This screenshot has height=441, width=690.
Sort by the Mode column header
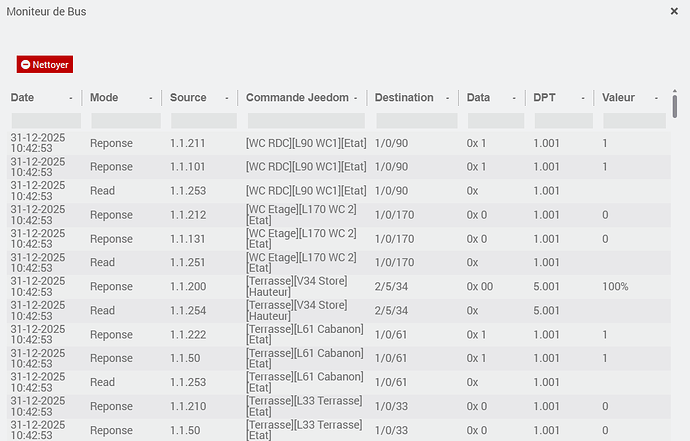(104, 97)
